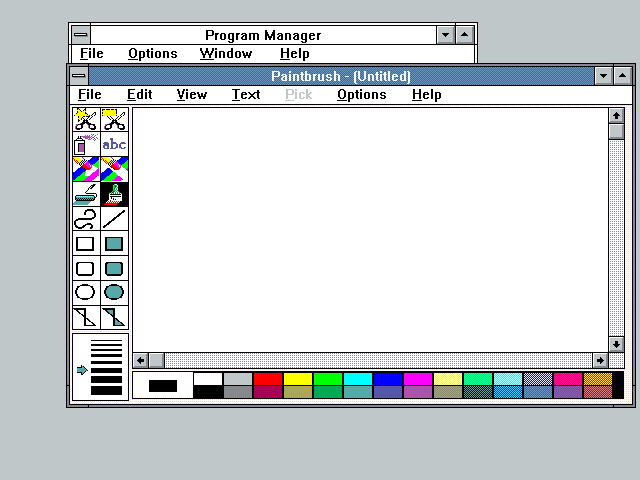Select the rectangular Pick cutout tool
The width and height of the screenshot is (640, 480).
[115, 119]
